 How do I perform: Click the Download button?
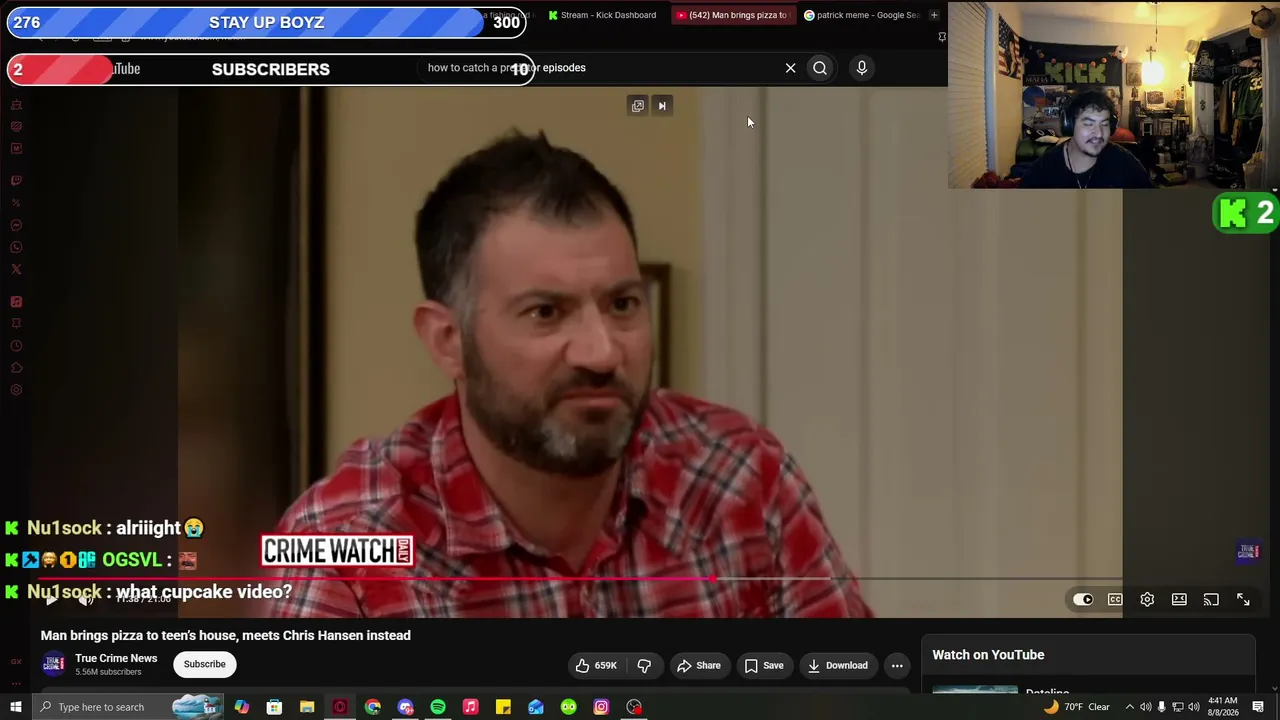coord(838,665)
